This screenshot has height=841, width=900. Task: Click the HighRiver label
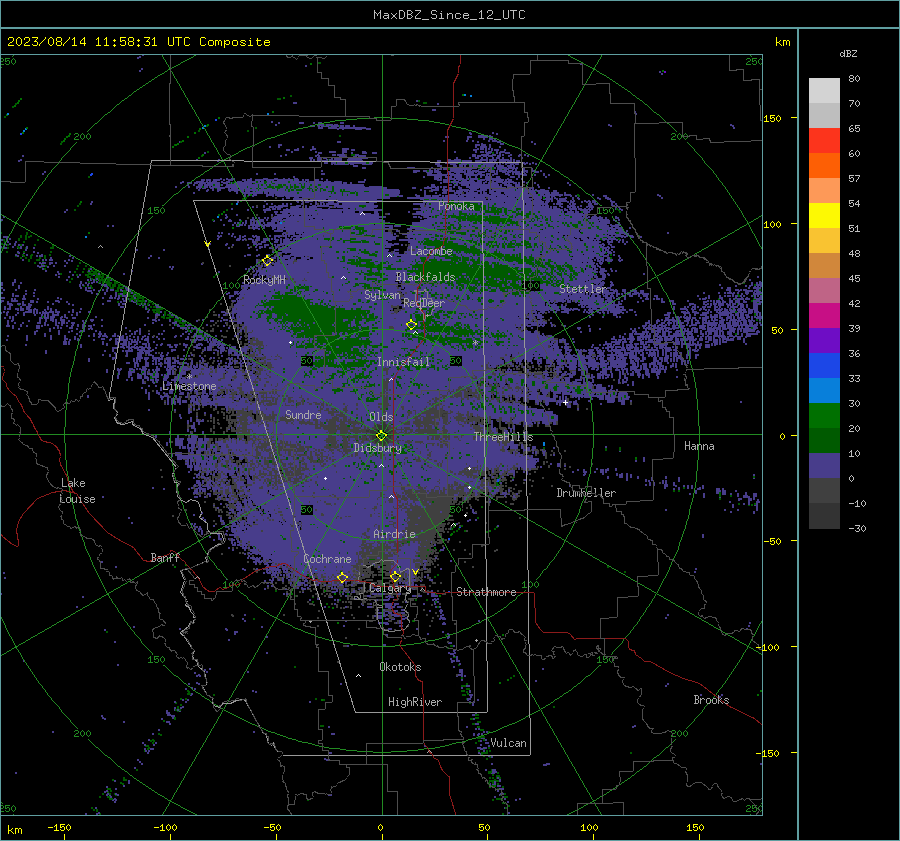coord(415,702)
